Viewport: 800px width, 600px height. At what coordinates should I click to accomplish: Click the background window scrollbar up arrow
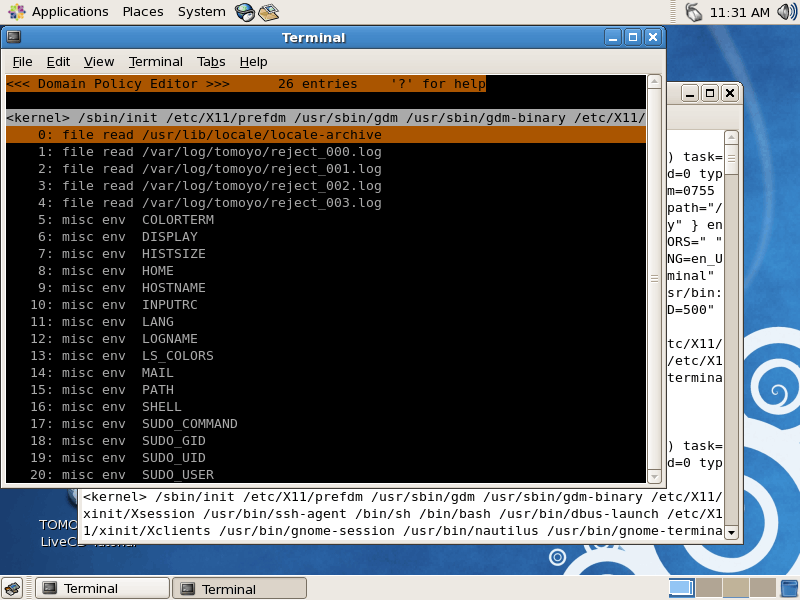[731, 137]
